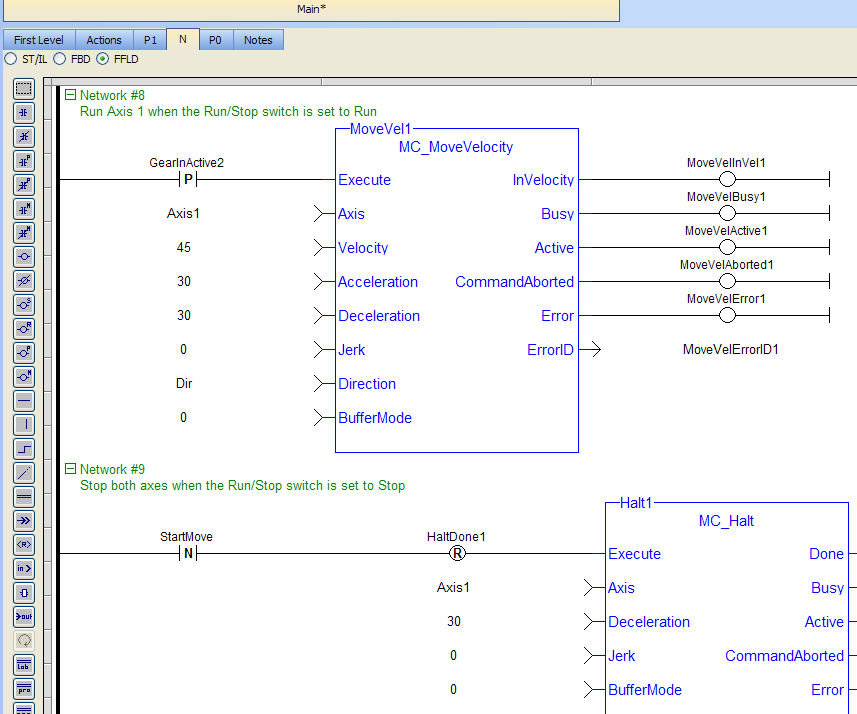Insert an 'in' input variable
Viewport: 857px width, 714px height.
(x=24, y=569)
